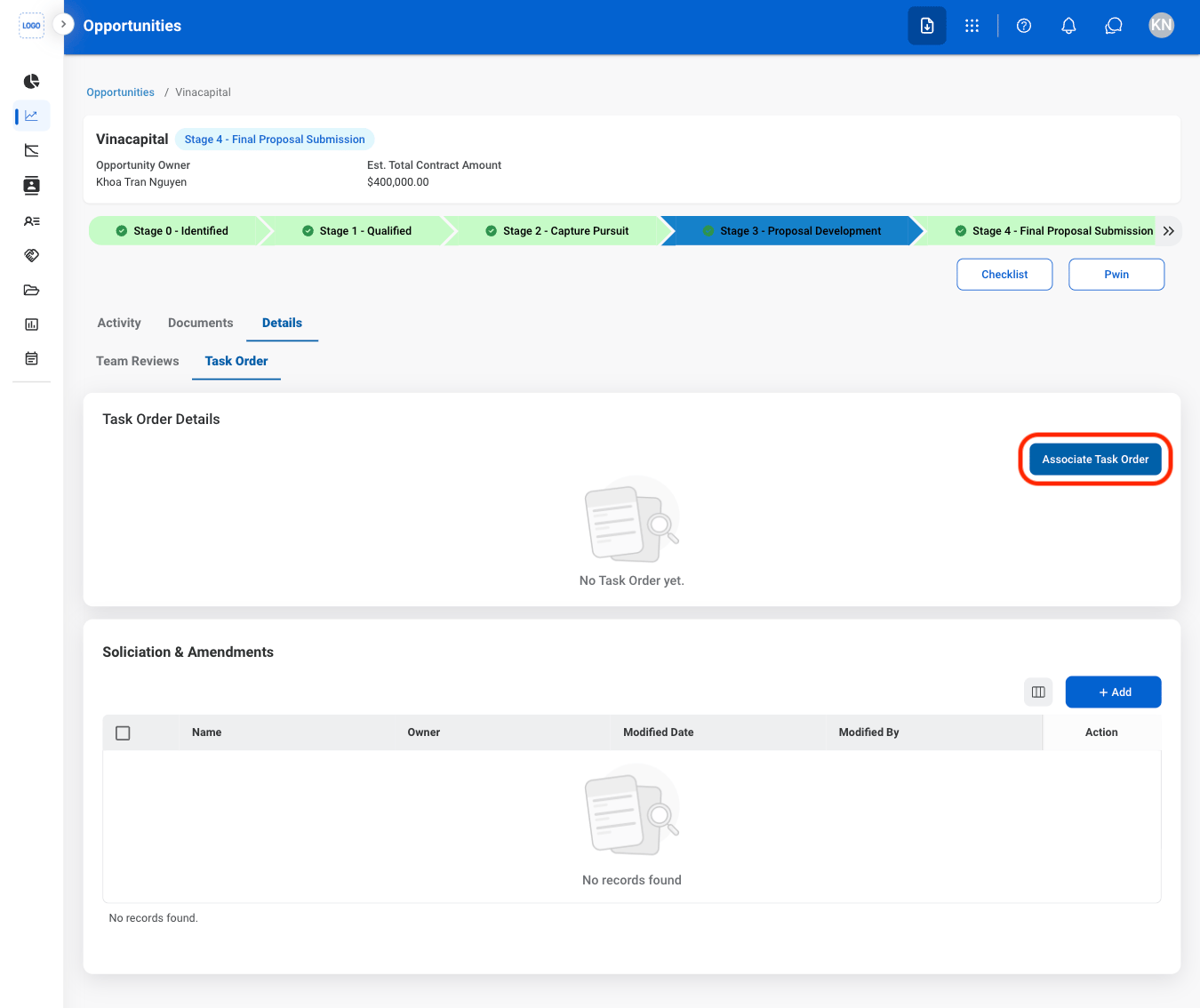The height and width of the screenshot is (1008, 1200).
Task: Open the pie chart dashboard icon
Action: pyautogui.click(x=32, y=82)
